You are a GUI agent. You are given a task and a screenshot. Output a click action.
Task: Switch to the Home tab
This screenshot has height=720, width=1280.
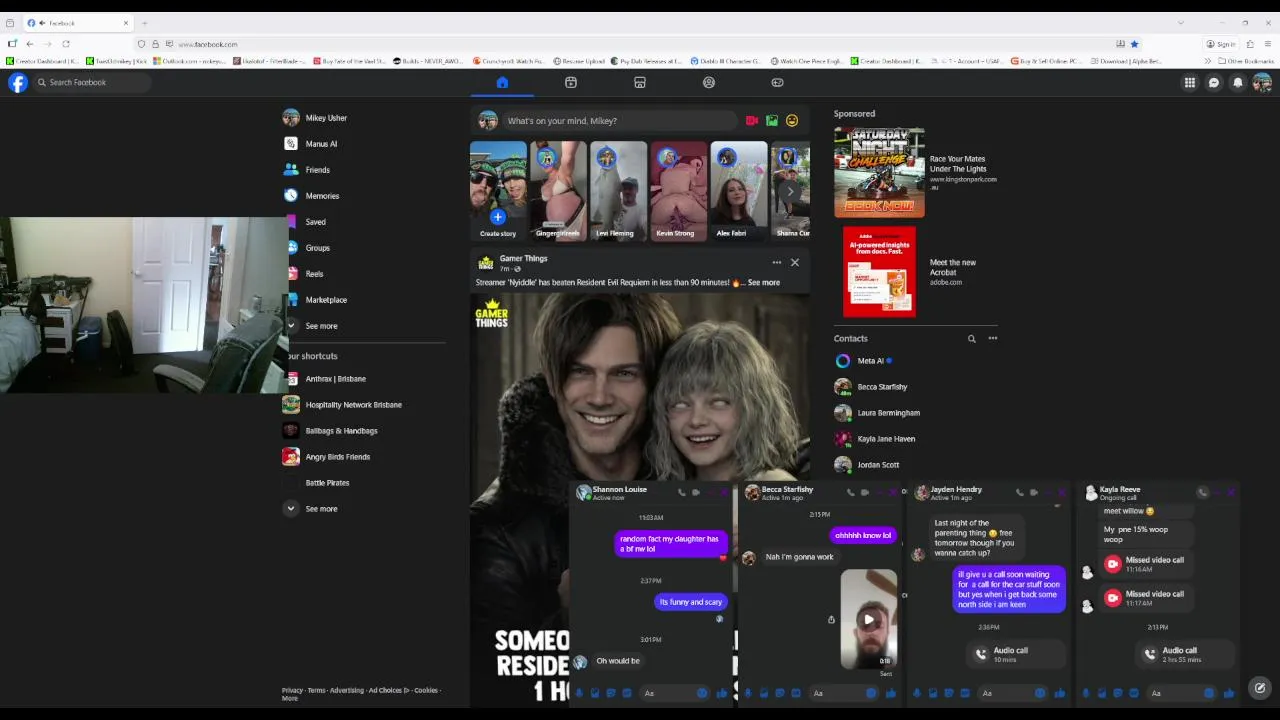pyautogui.click(x=502, y=83)
